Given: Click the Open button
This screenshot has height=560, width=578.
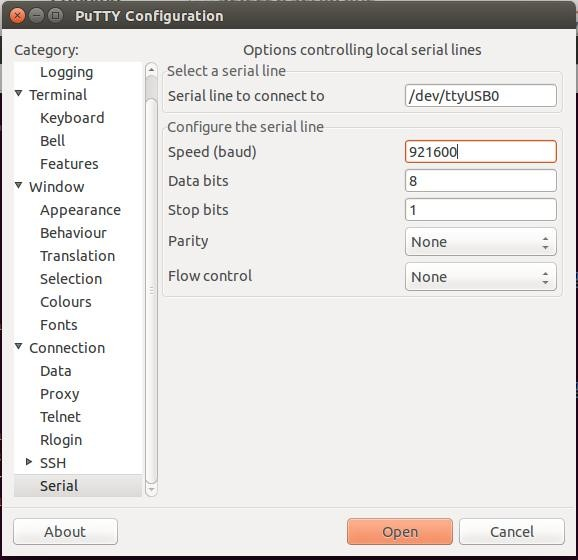Looking at the screenshot, I should (400, 532).
